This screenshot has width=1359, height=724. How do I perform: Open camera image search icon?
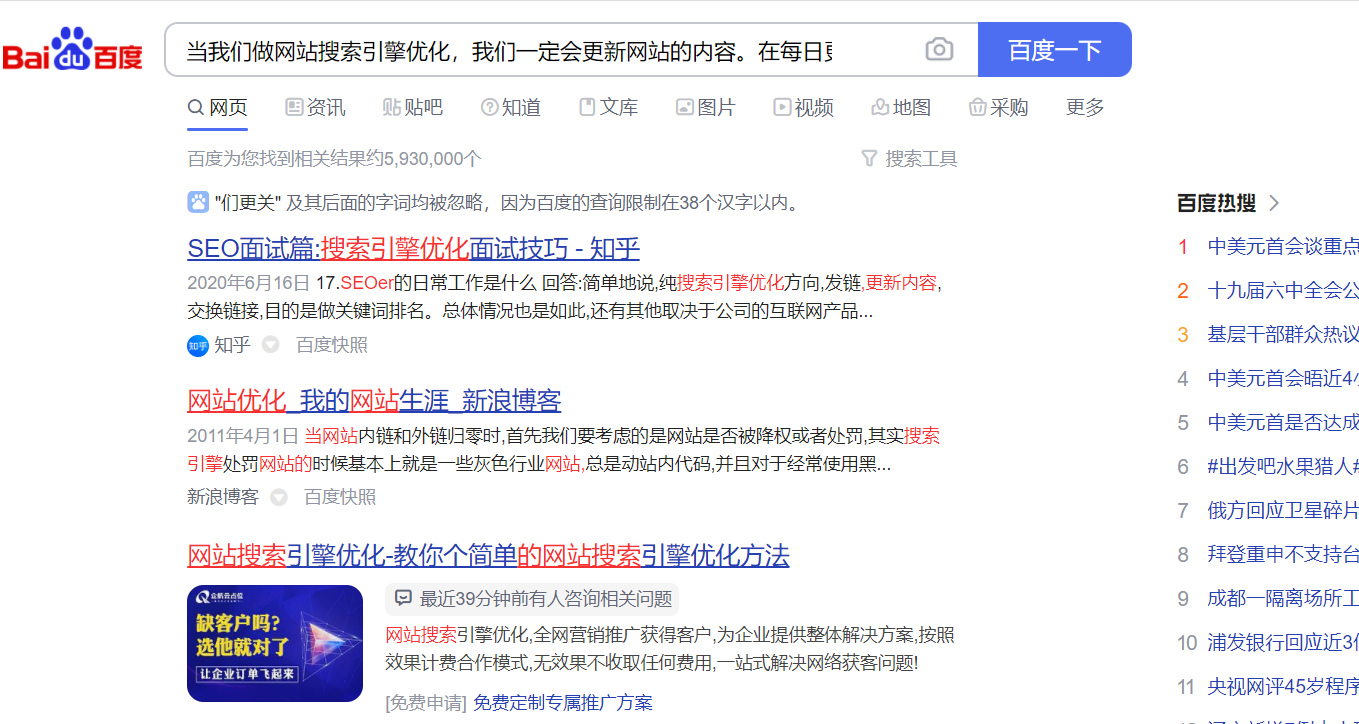coord(939,49)
